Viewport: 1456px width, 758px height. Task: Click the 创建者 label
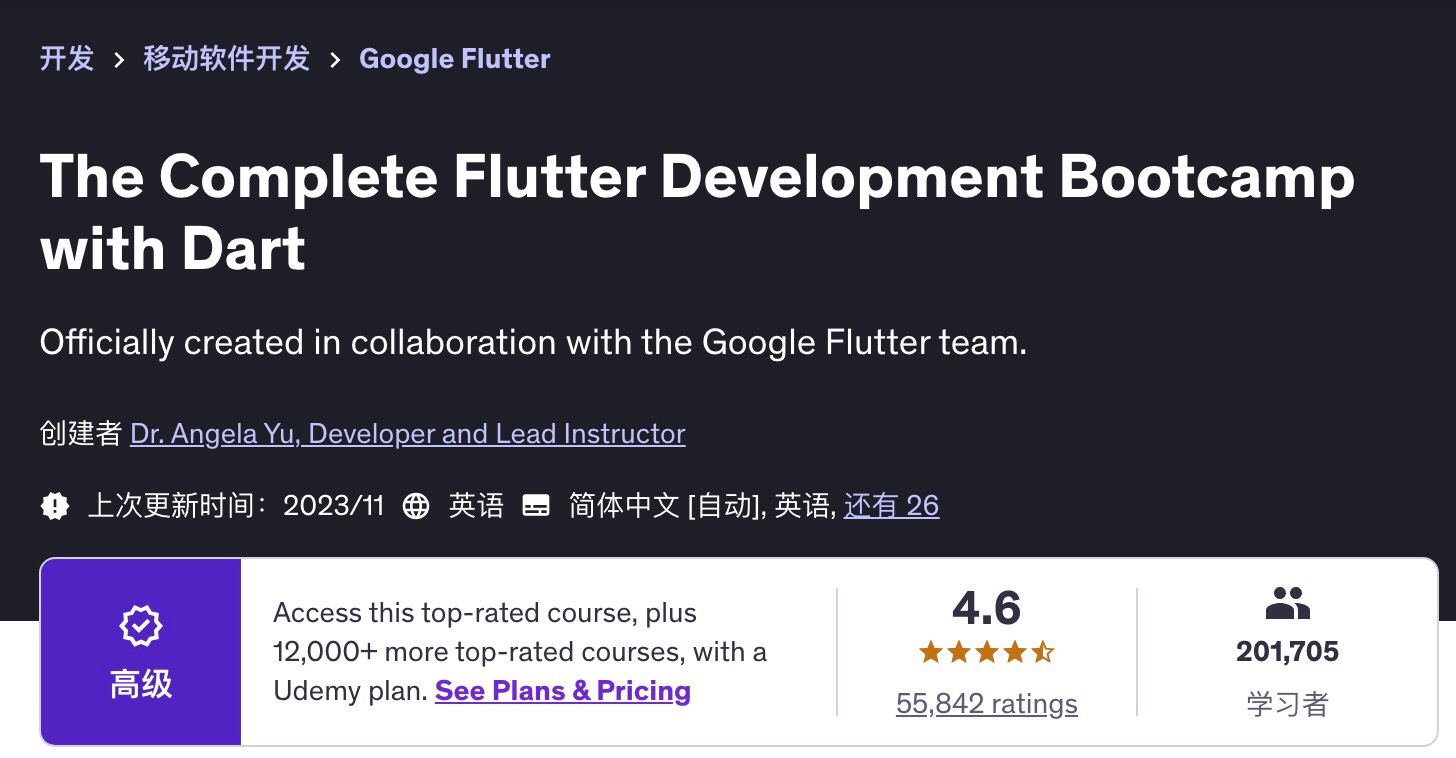[x=81, y=434]
